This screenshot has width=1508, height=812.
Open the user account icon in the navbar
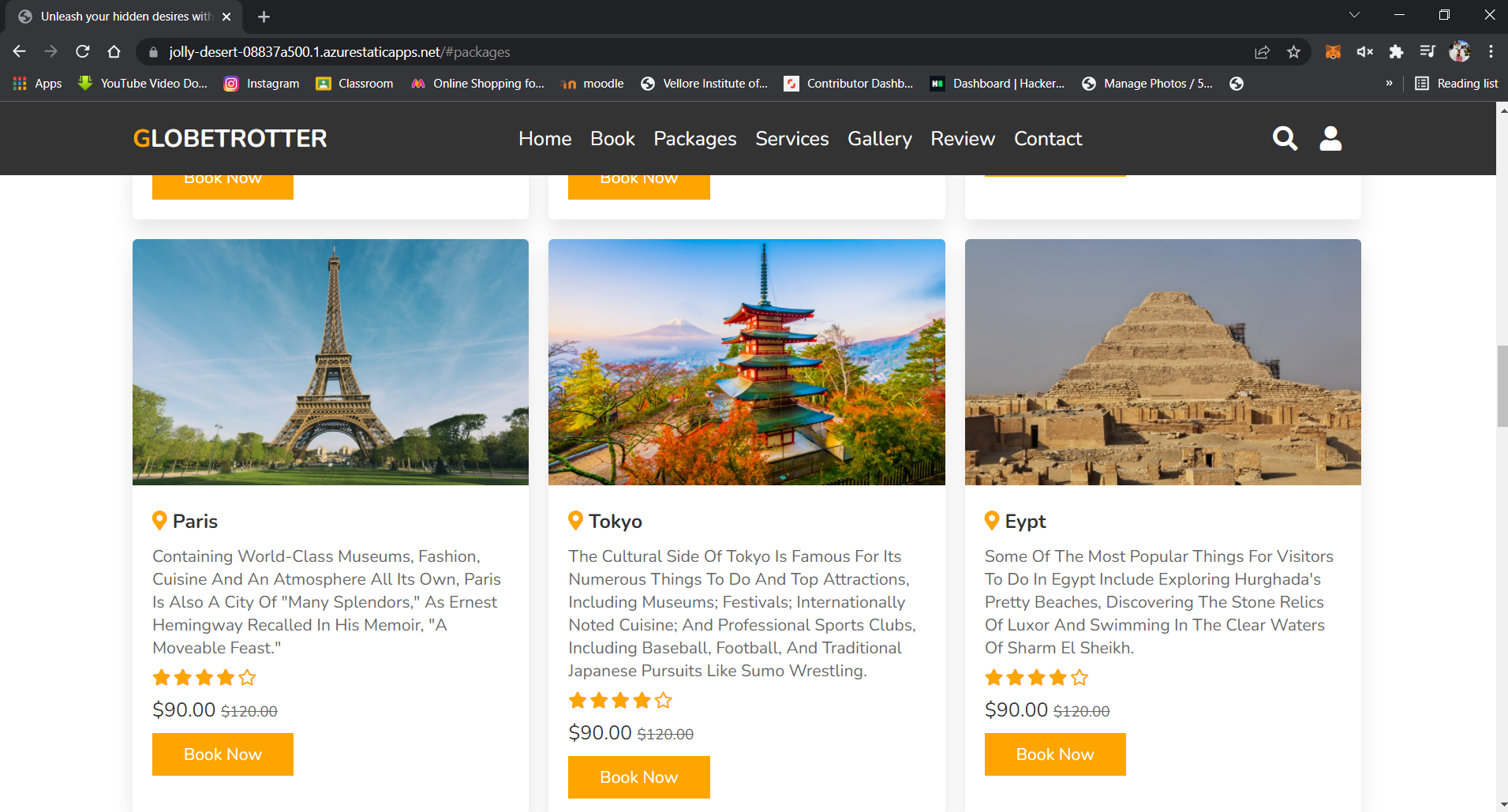(1330, 138)
